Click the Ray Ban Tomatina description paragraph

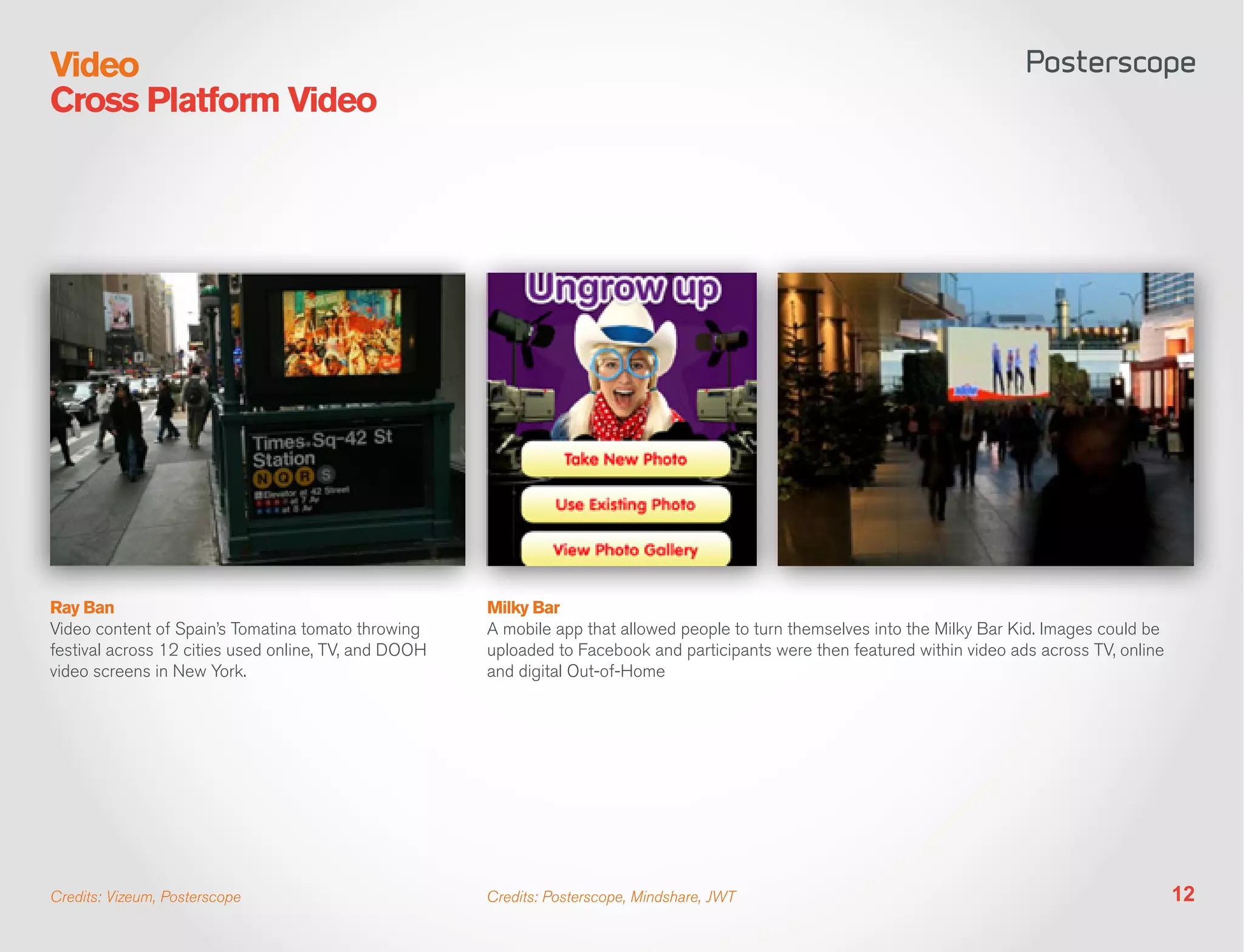point(238,650)
